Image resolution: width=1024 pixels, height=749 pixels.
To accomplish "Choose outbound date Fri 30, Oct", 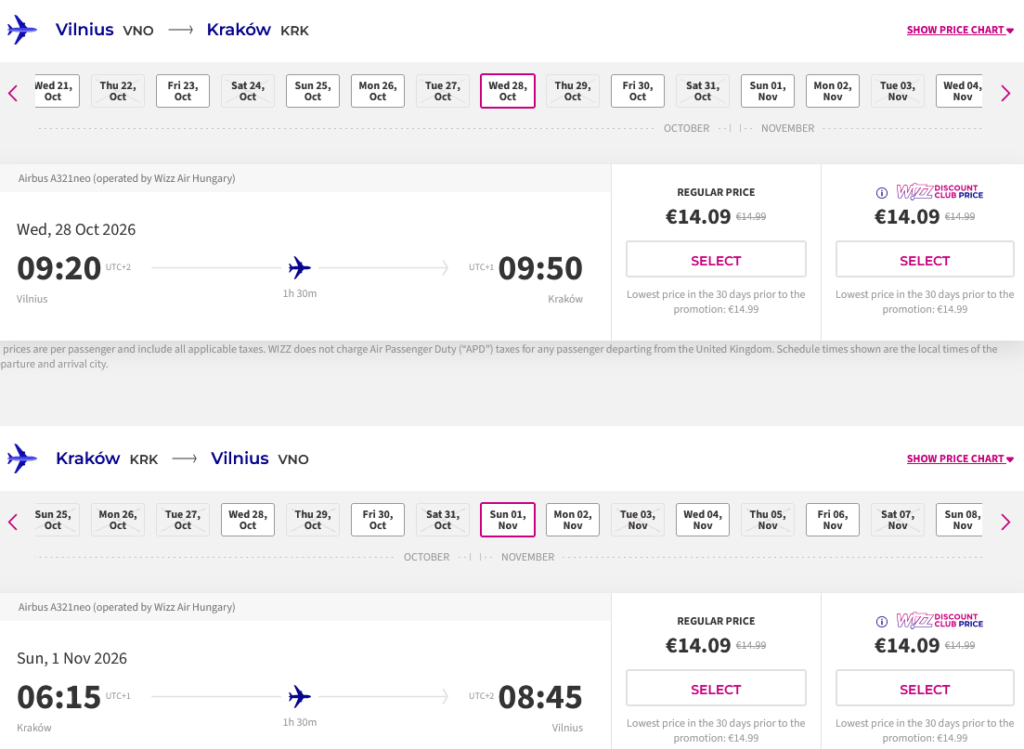I will [x=637, y=91].
